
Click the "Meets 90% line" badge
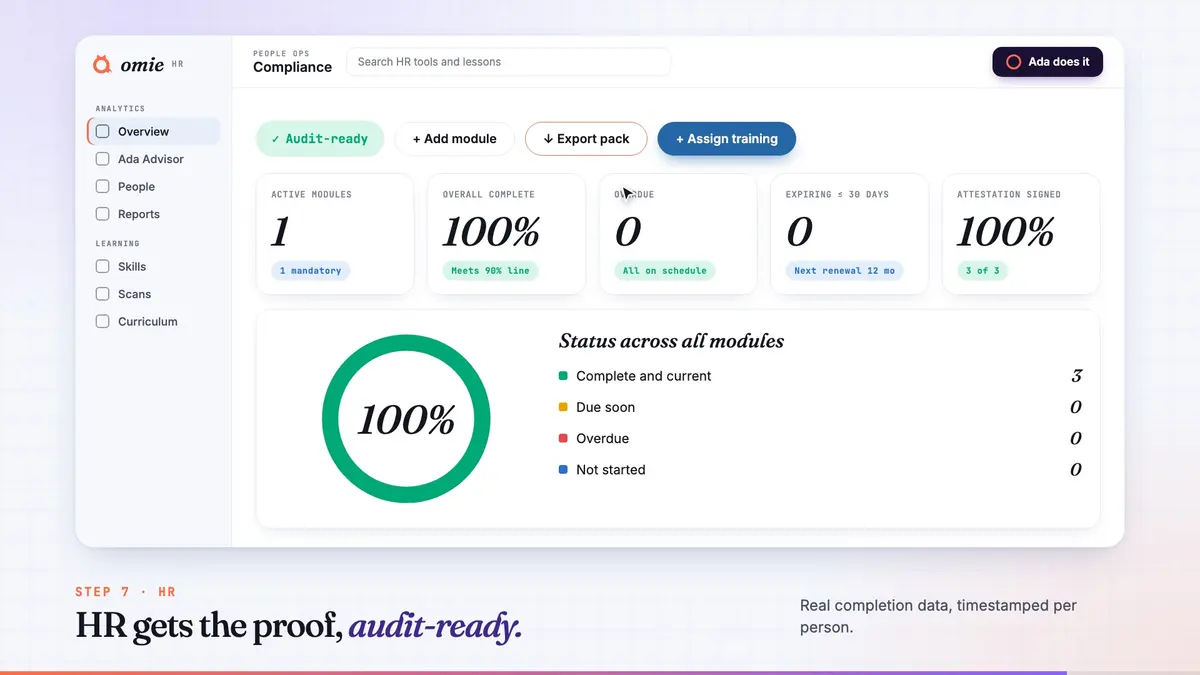(490, 271)
